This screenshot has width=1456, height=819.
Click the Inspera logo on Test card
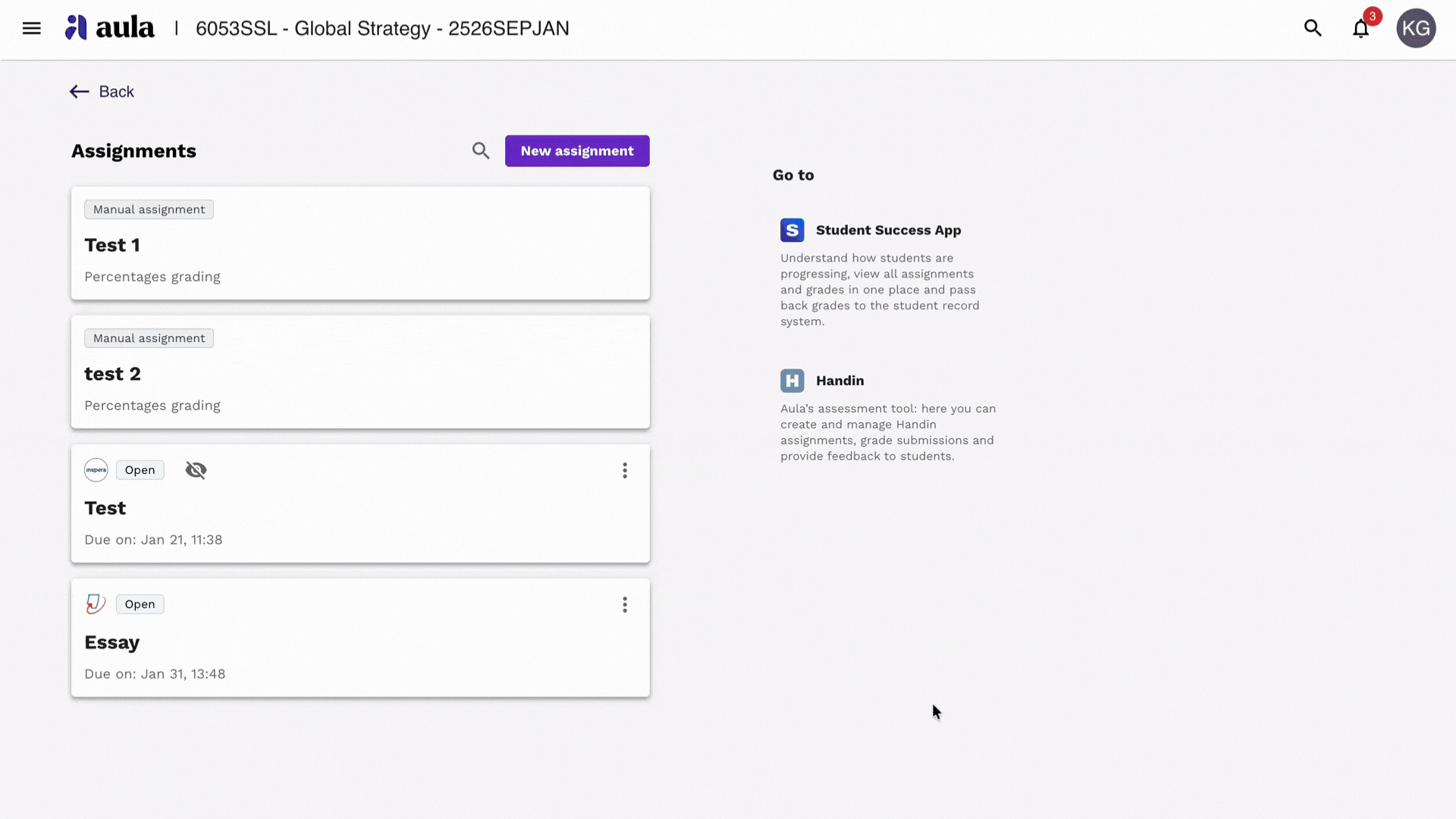point(96,470)
